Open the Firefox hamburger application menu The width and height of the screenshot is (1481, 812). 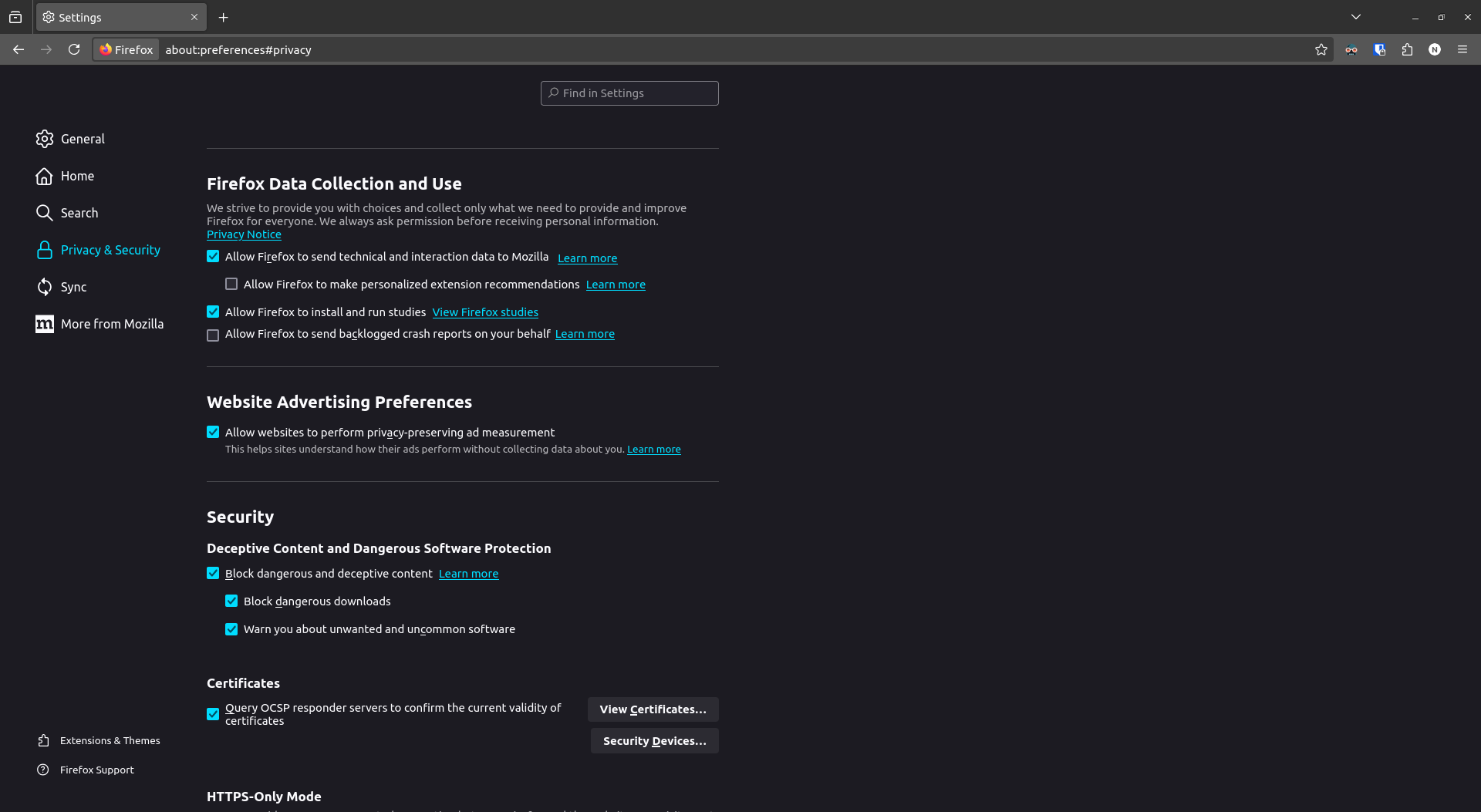coord(1462,49)
